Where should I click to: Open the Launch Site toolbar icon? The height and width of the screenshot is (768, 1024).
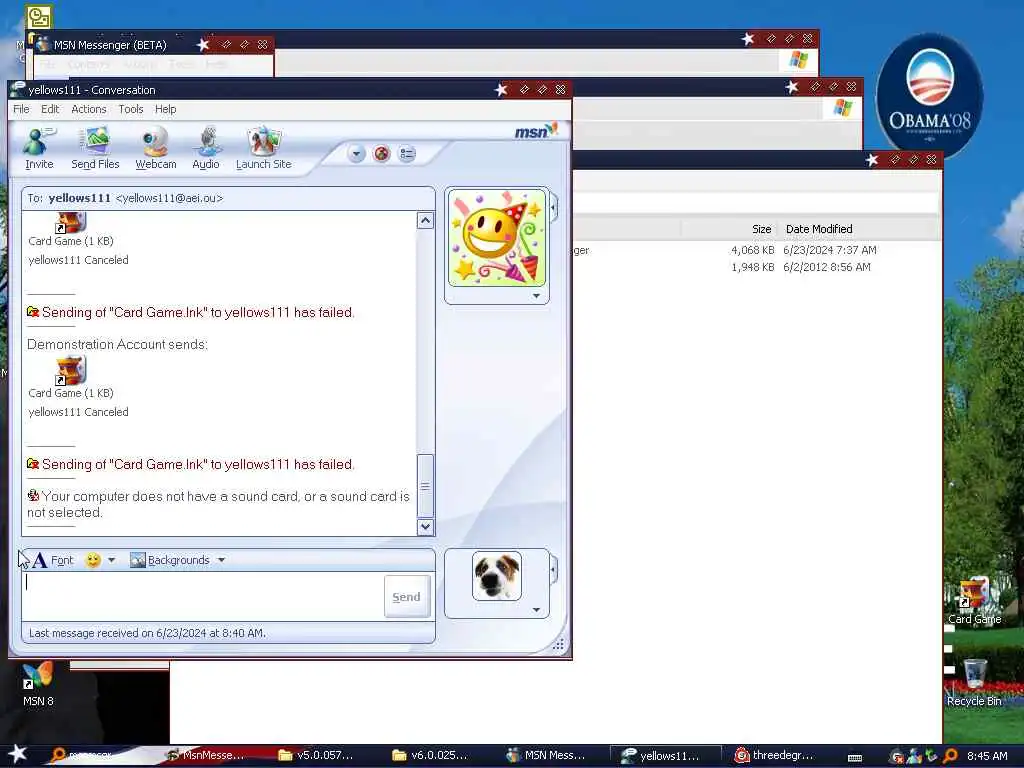(263, 149)
